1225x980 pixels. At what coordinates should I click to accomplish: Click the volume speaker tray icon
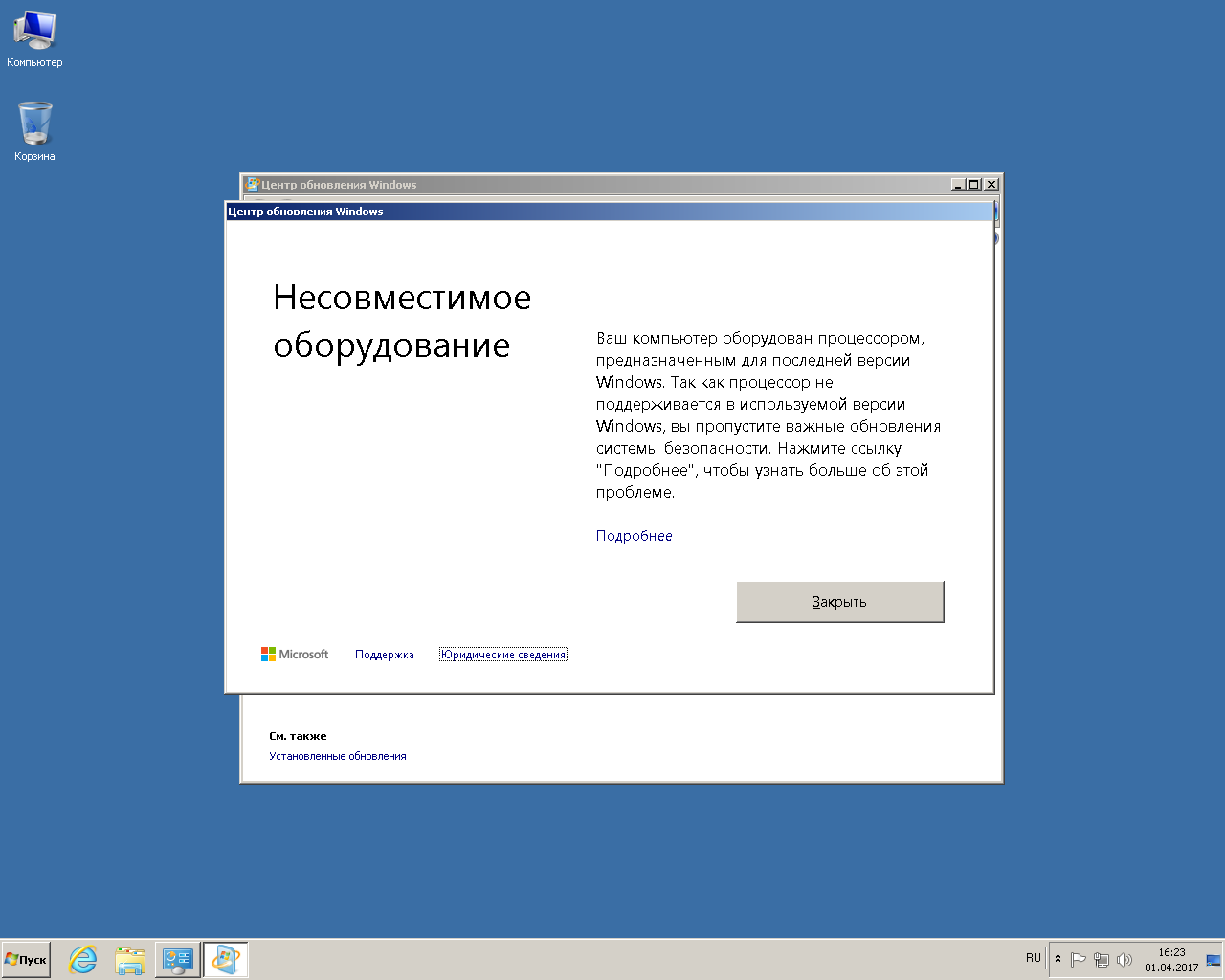pos(1125,959)
